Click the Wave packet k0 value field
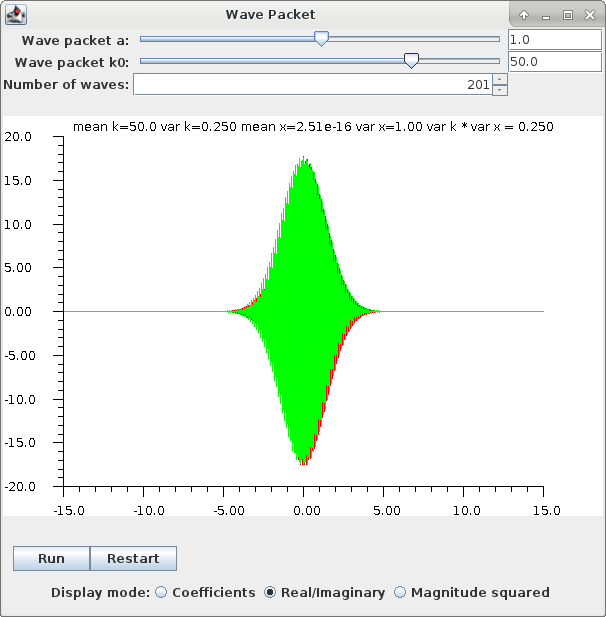Image resolution: width=606 pixels, height=617 pixels. coord(555,61)
